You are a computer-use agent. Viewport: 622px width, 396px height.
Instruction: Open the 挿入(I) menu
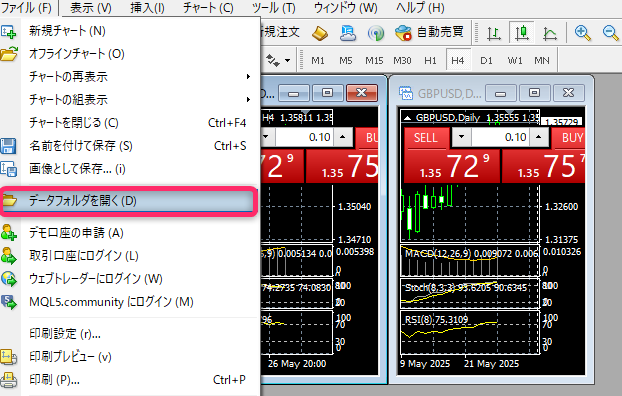[147, 8]
